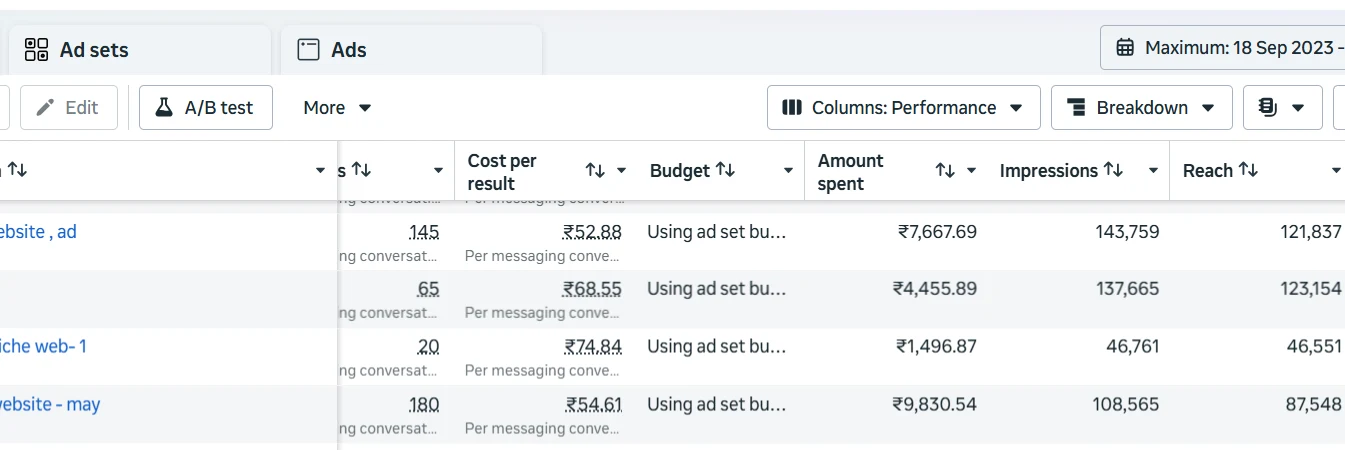The image size is (1345, 450).
Task: Open Budget column options arrow
Action: pyautogui.click(x=788, y=171)
